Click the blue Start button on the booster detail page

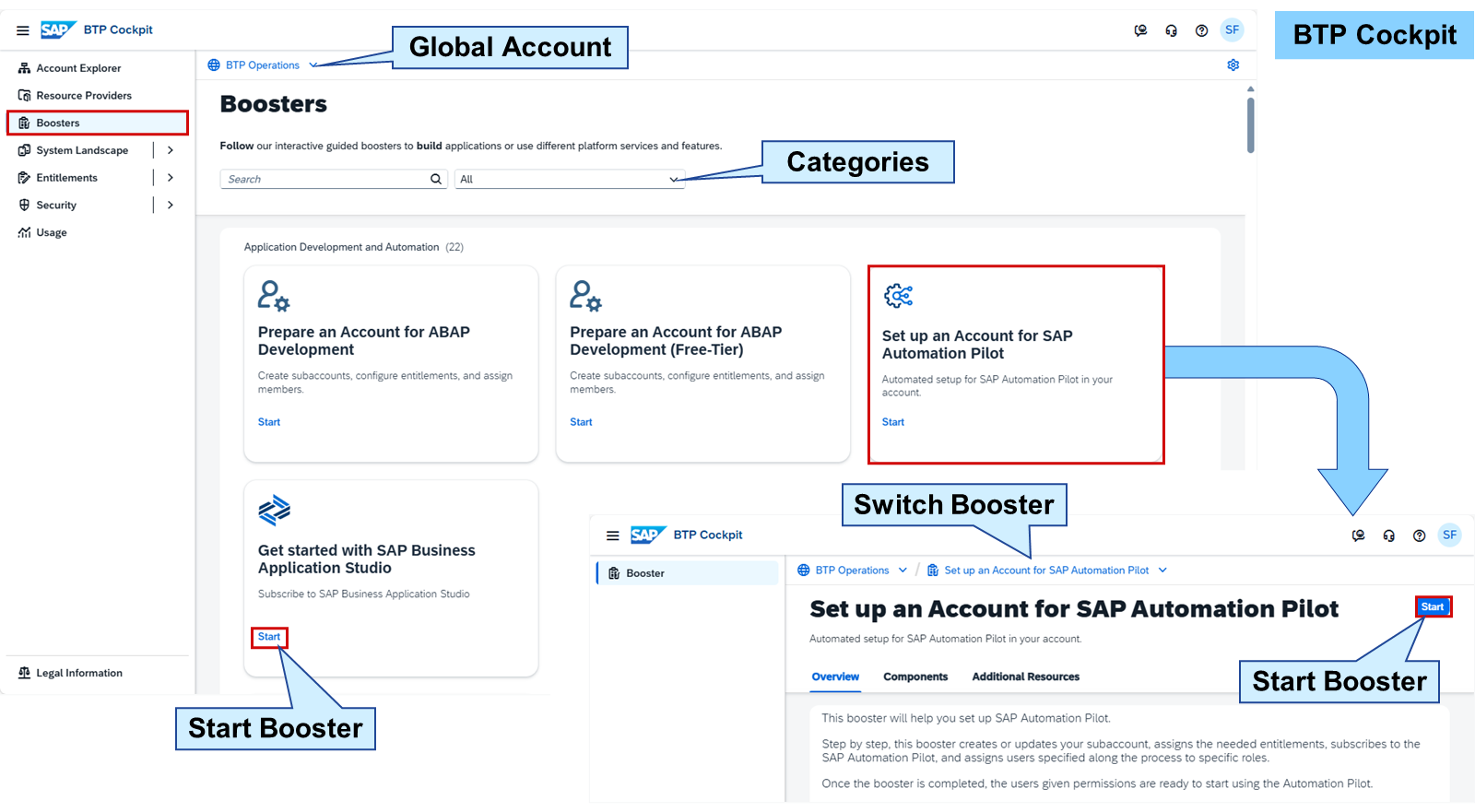(1433, 607)
